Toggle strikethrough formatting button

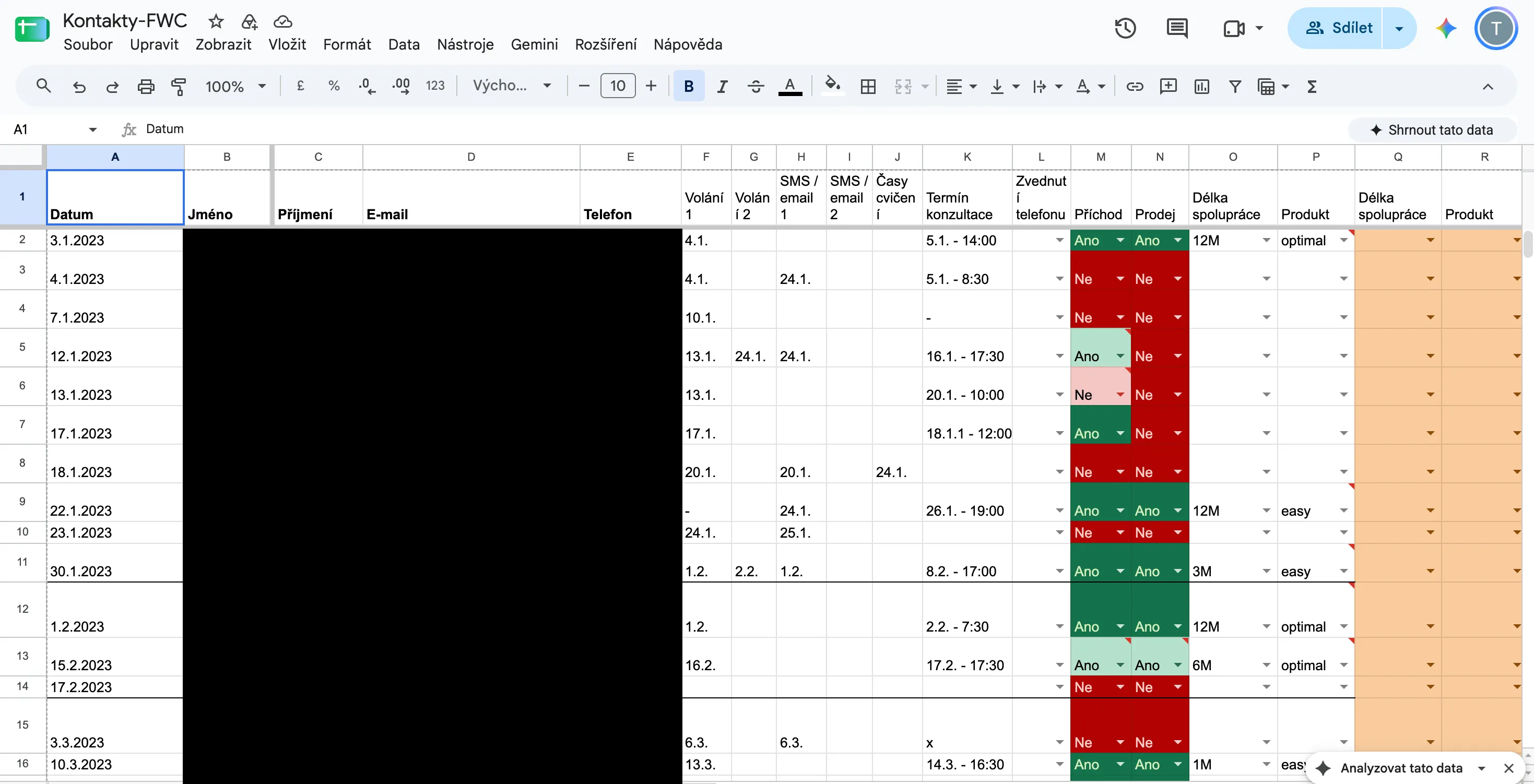point(756,86)
